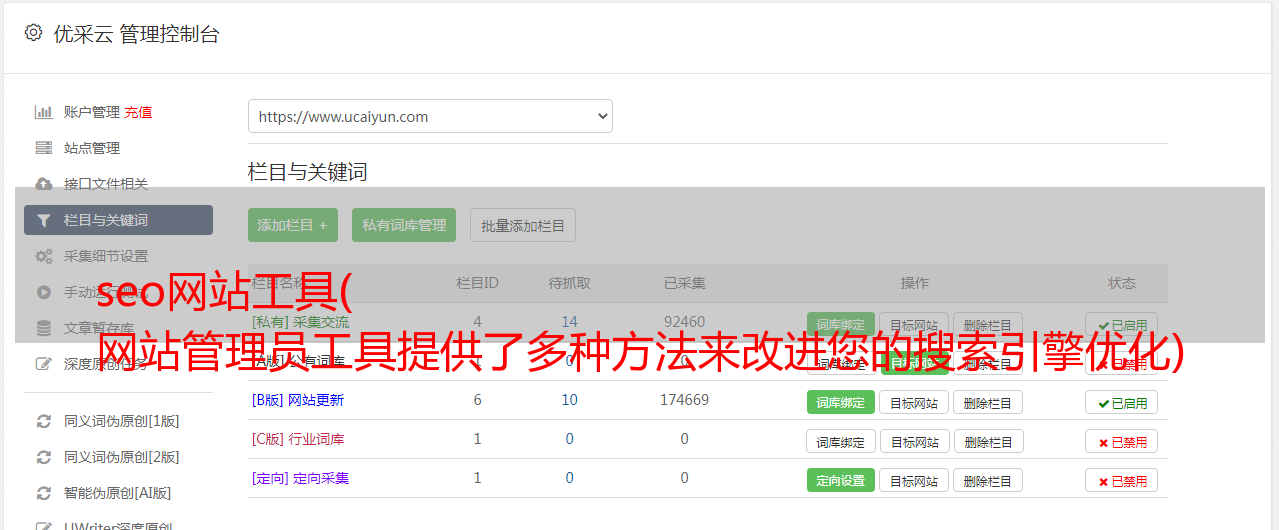
Task: Click the refresh icon beside 同义词伪原创[1版]
Action: point(44,421)
